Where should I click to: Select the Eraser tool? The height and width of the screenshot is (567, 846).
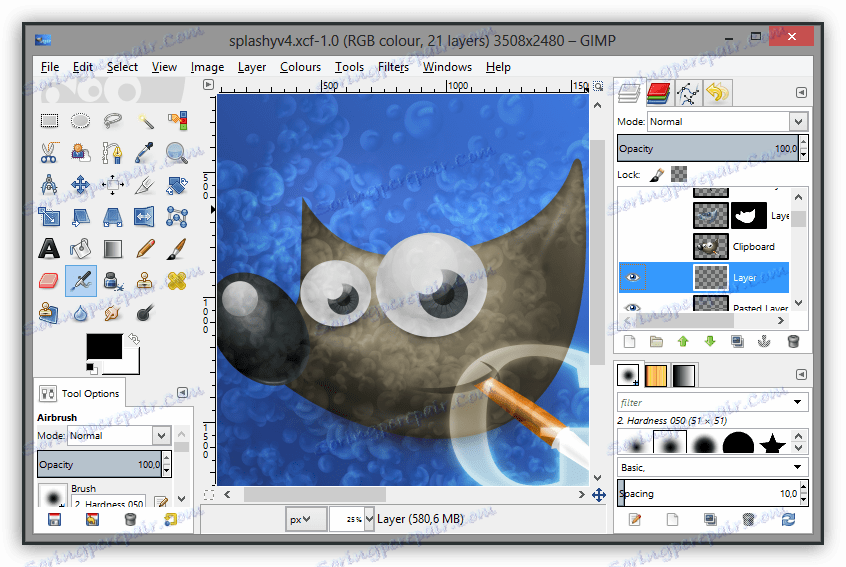click(49, 281)
